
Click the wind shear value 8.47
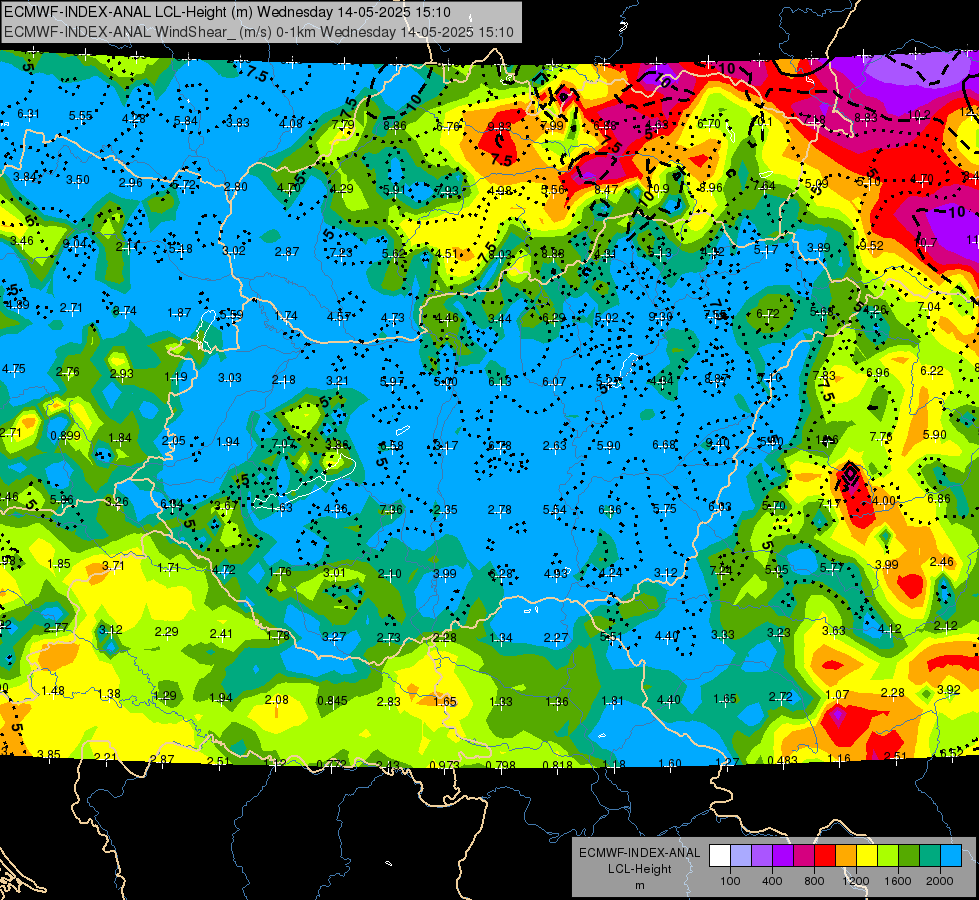(x=606, y=189)
